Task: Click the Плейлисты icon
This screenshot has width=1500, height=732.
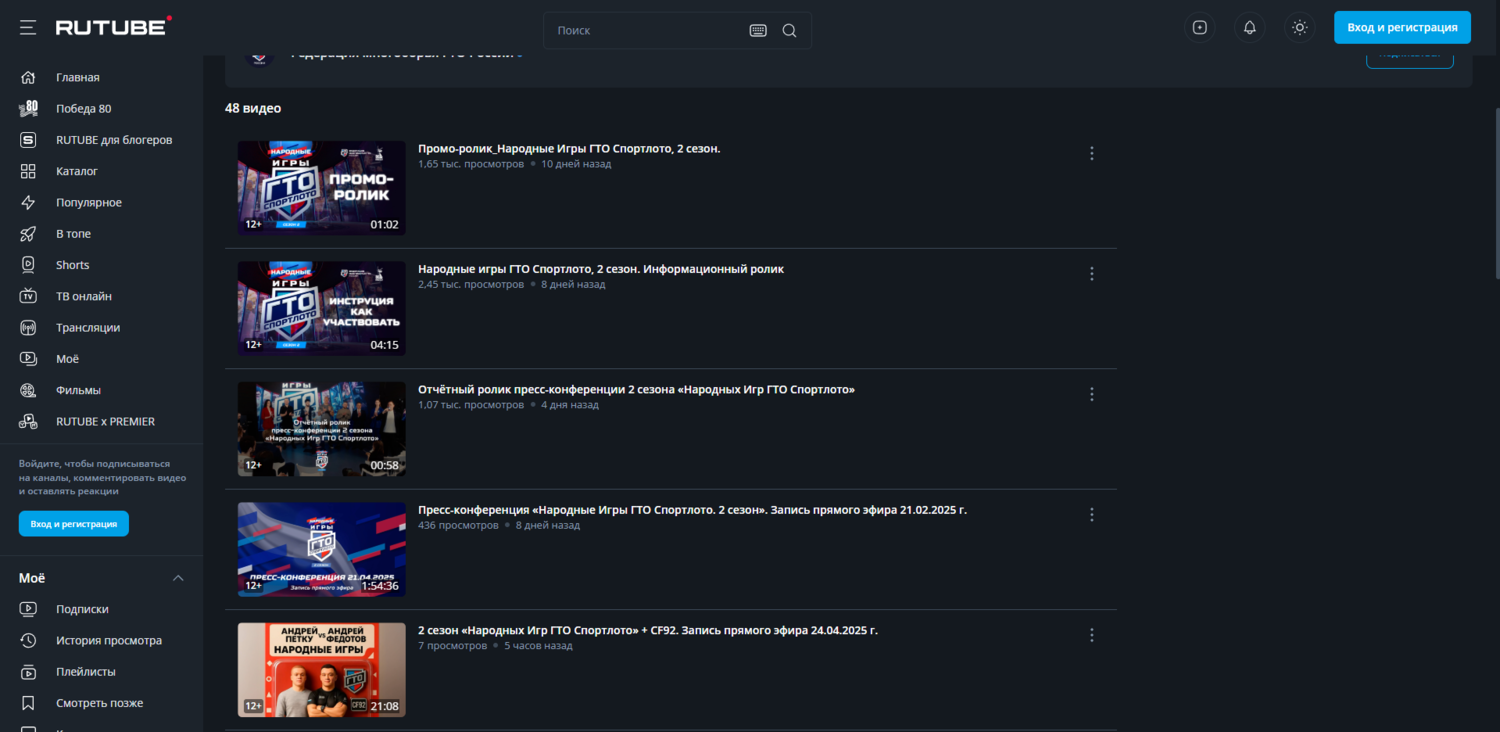Action: [28, 671]
